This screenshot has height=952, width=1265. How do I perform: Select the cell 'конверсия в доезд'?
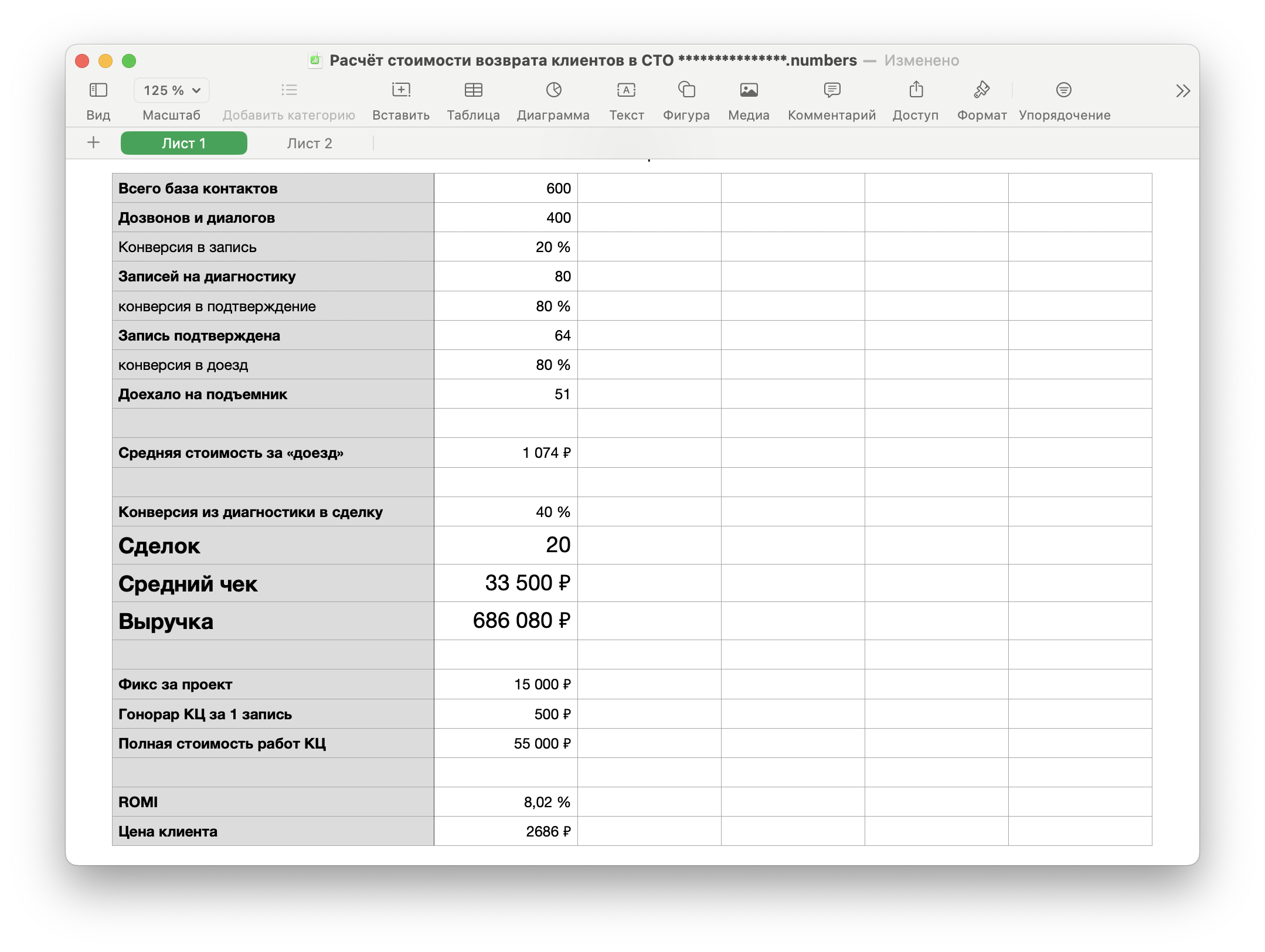point(273,365)
